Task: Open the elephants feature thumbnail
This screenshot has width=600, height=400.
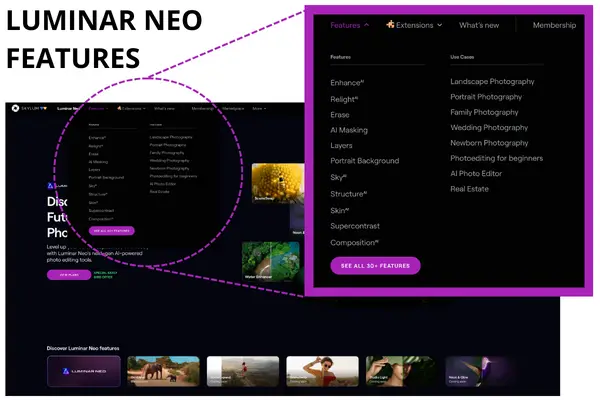Action: pos(163,371)
